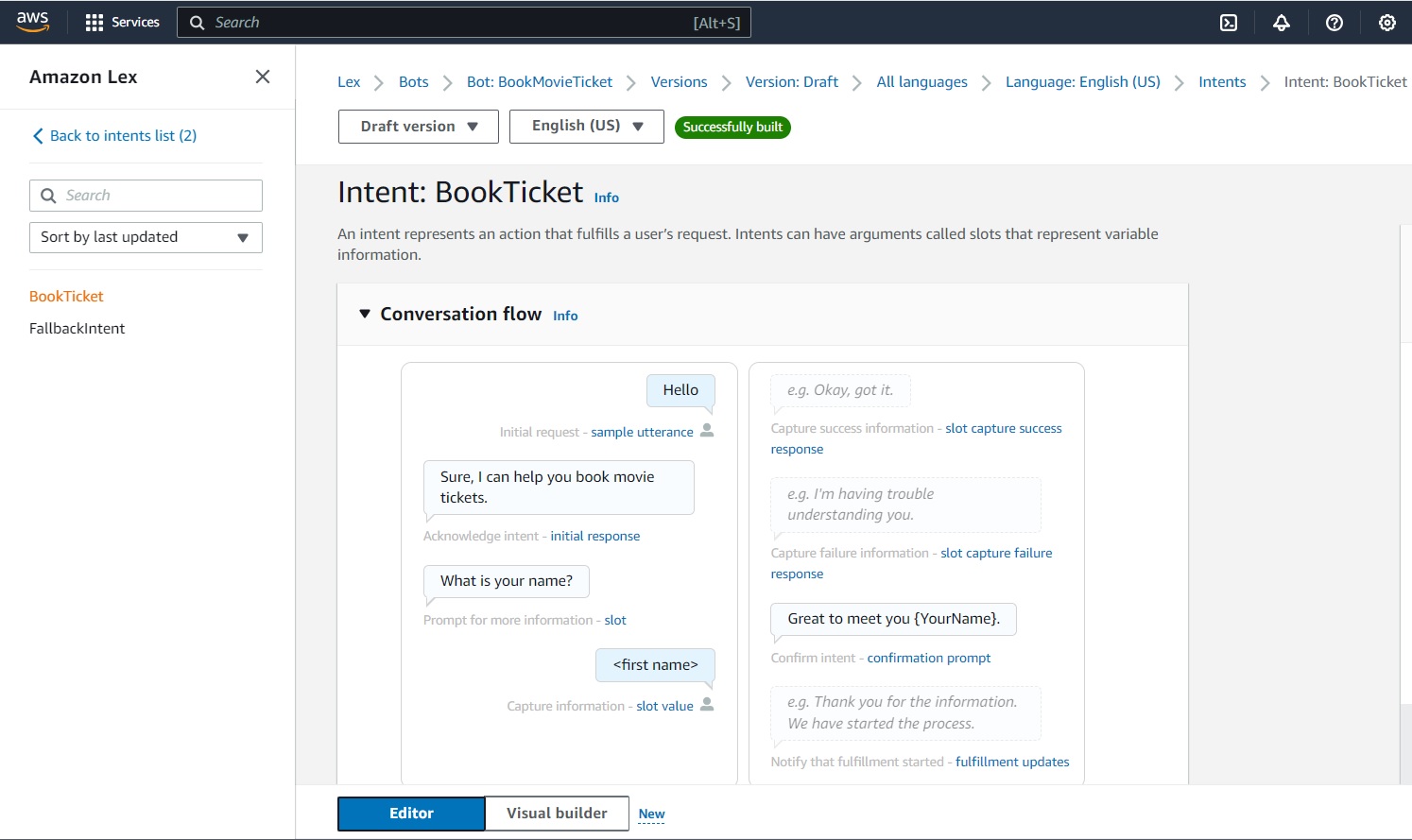The height and width of the screenshot is (840, 1412).
Task: Open the account settings gear
Action: 1386,22
